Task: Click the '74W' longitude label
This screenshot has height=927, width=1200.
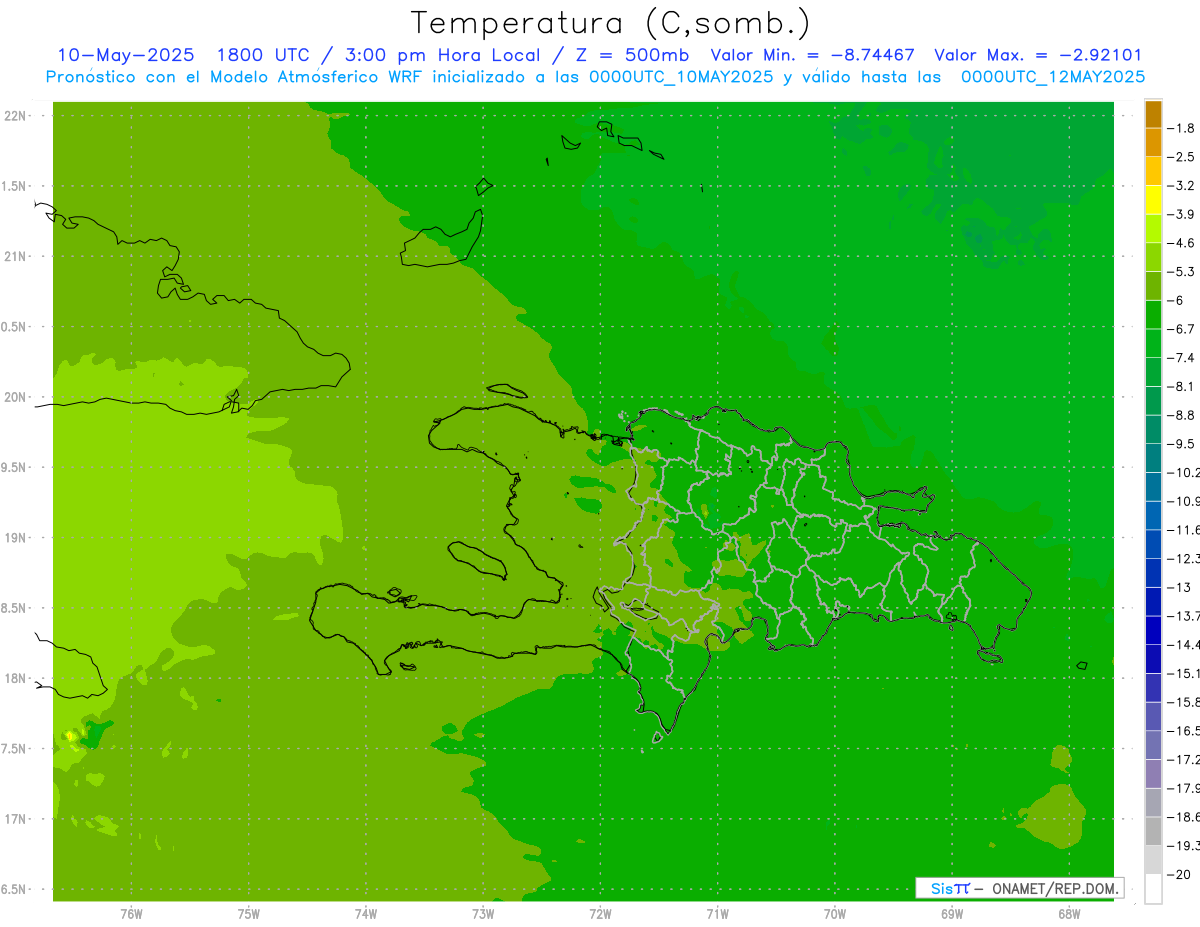Action: pyautogui.click(x=366, y=913)
